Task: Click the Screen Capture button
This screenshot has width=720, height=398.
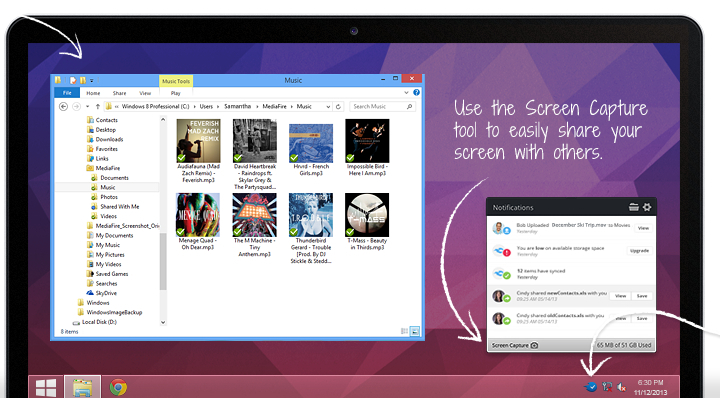Action: 515,345
